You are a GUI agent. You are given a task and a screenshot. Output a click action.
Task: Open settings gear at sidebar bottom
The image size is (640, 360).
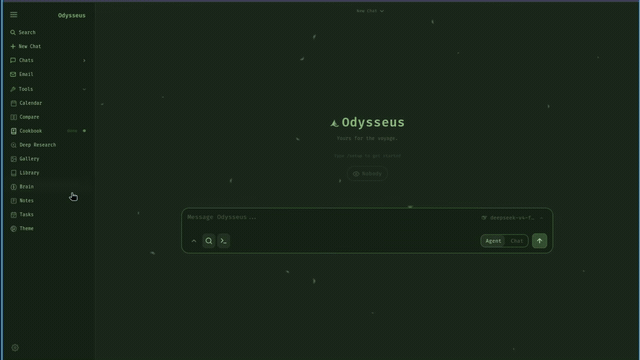pos(15,348)
